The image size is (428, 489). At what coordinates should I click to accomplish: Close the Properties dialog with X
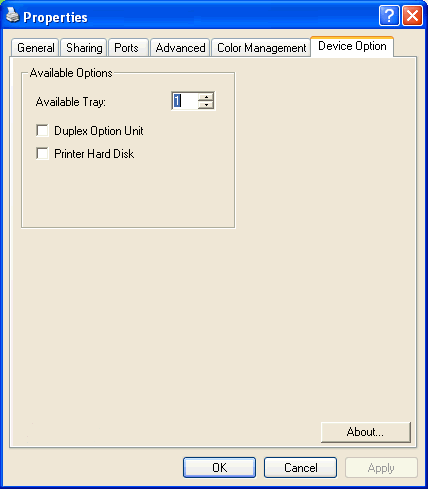413,15
